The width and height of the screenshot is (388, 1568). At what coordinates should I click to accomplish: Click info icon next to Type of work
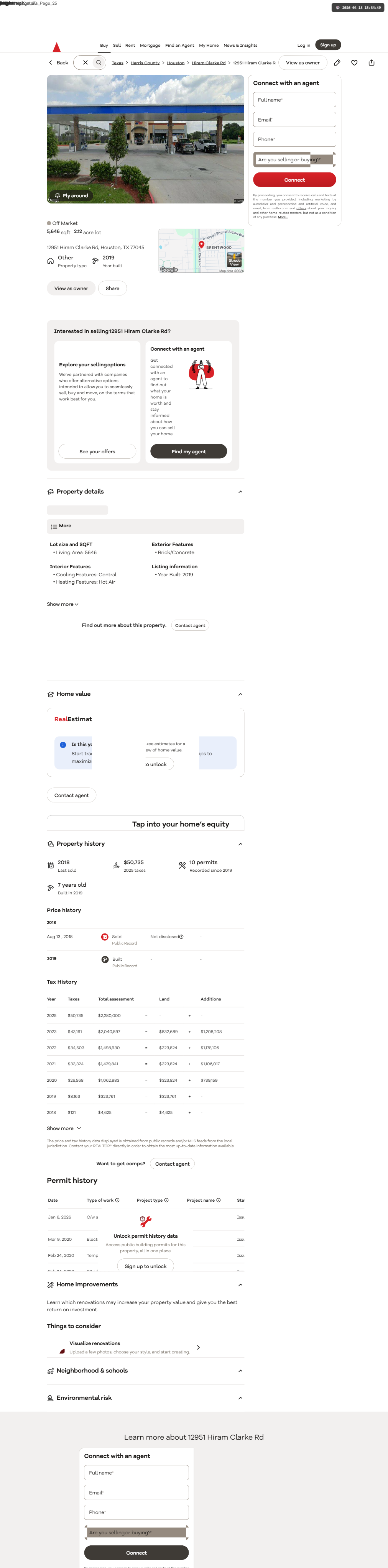[118, 1201]
